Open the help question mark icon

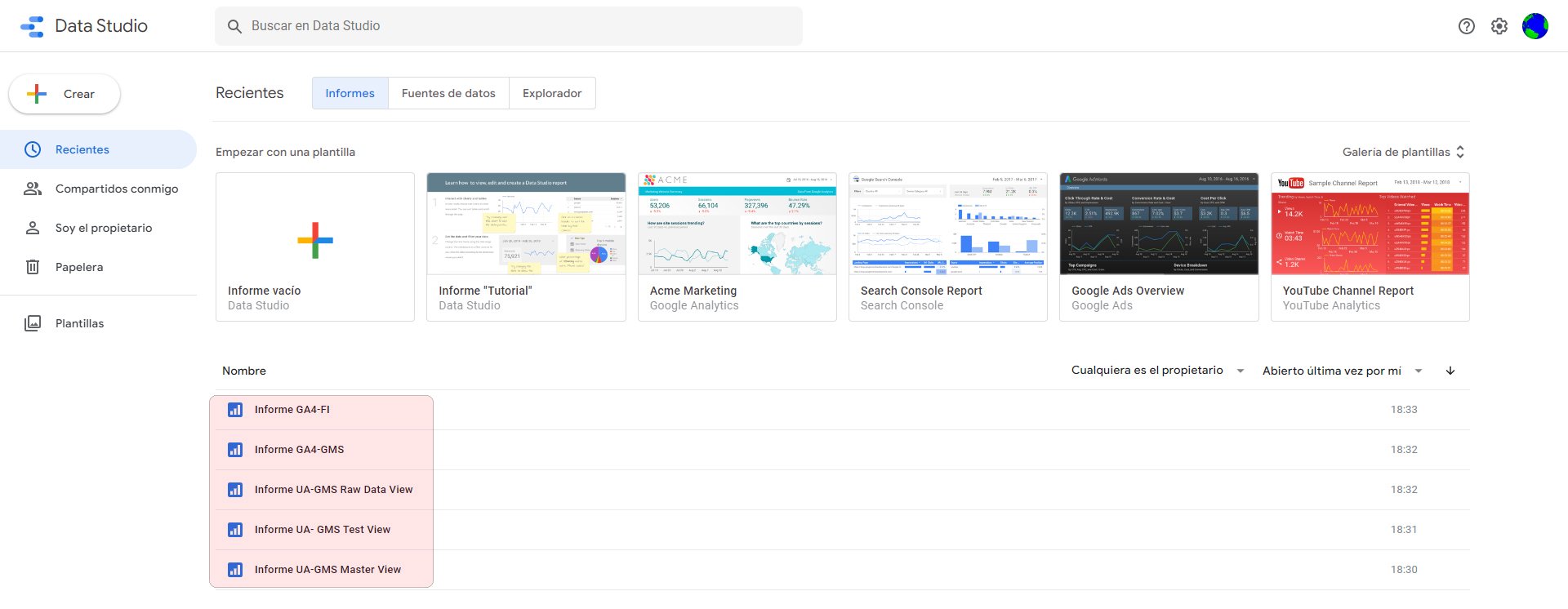[x=1467, y=26]
